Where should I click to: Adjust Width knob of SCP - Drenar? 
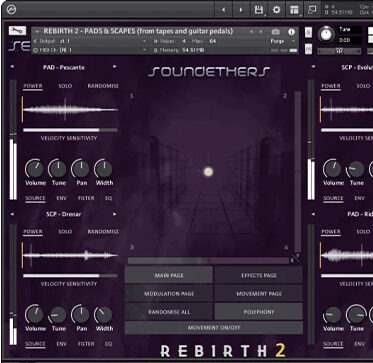pyautogui.click(x=104, y=315)
